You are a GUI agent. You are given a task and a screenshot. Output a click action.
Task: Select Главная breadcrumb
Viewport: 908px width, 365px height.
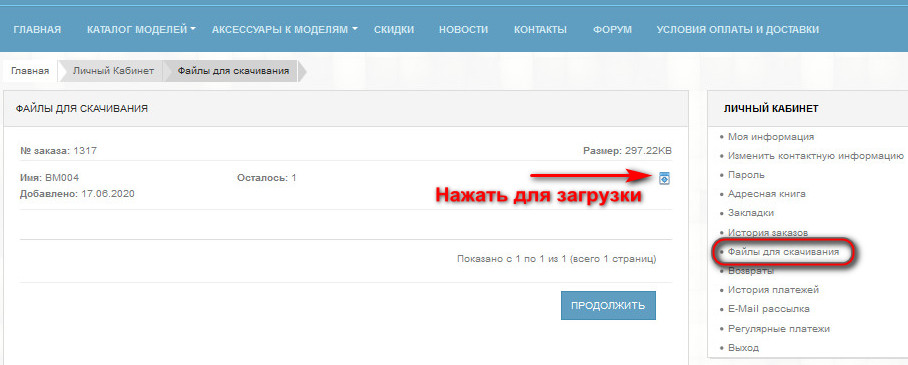(30, 71)
